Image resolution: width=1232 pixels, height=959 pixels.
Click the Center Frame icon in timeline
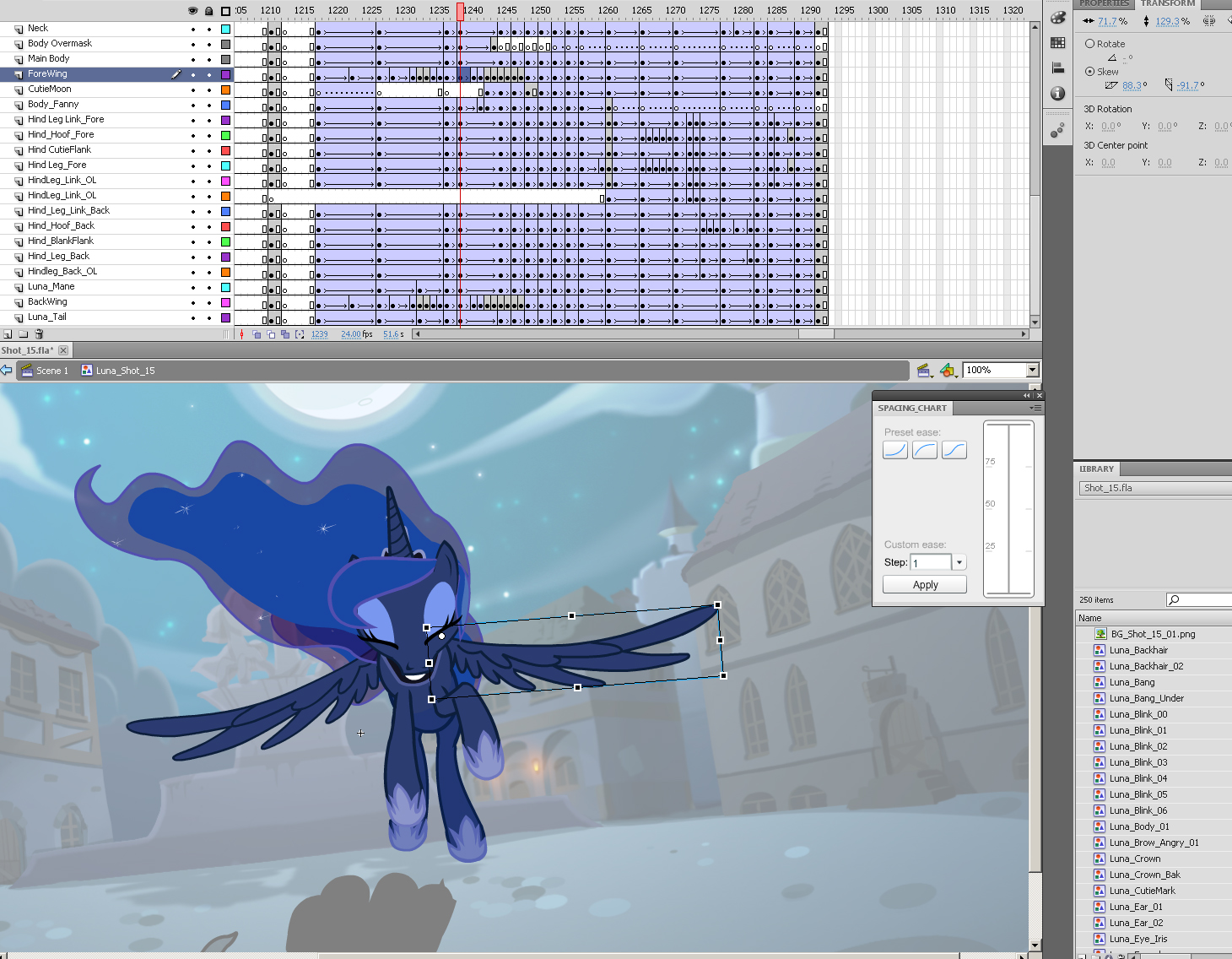pos(242,334)
